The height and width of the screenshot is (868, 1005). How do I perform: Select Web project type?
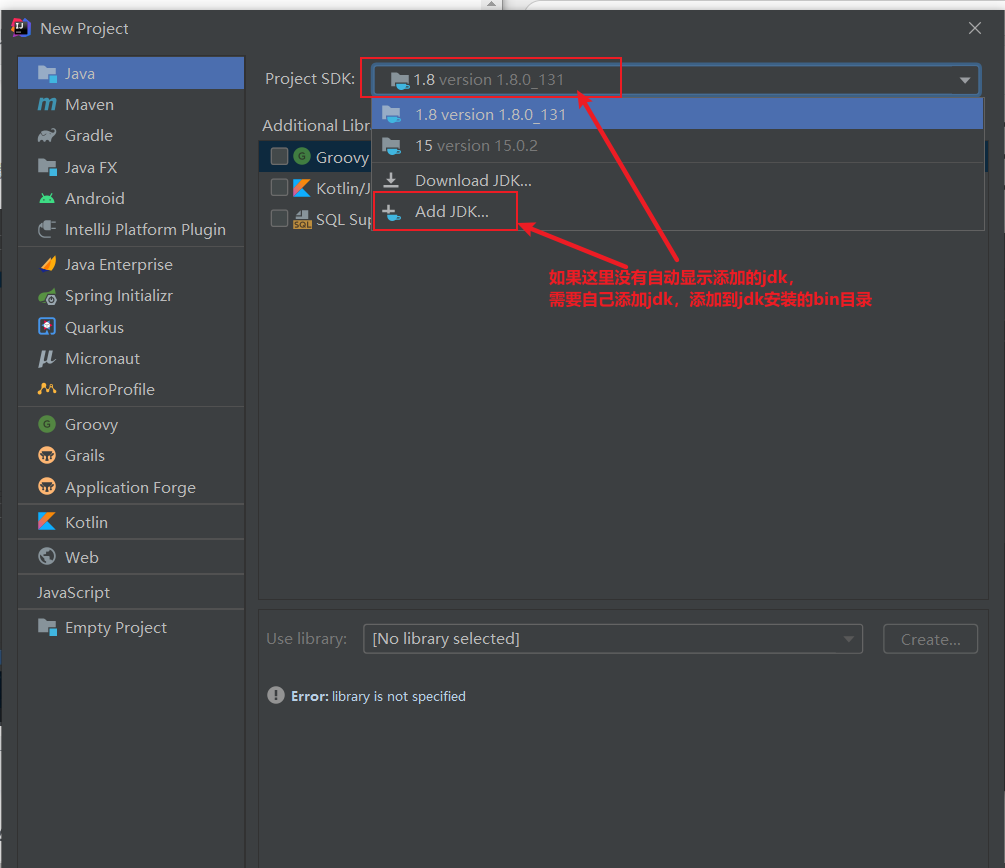[131, 557]
